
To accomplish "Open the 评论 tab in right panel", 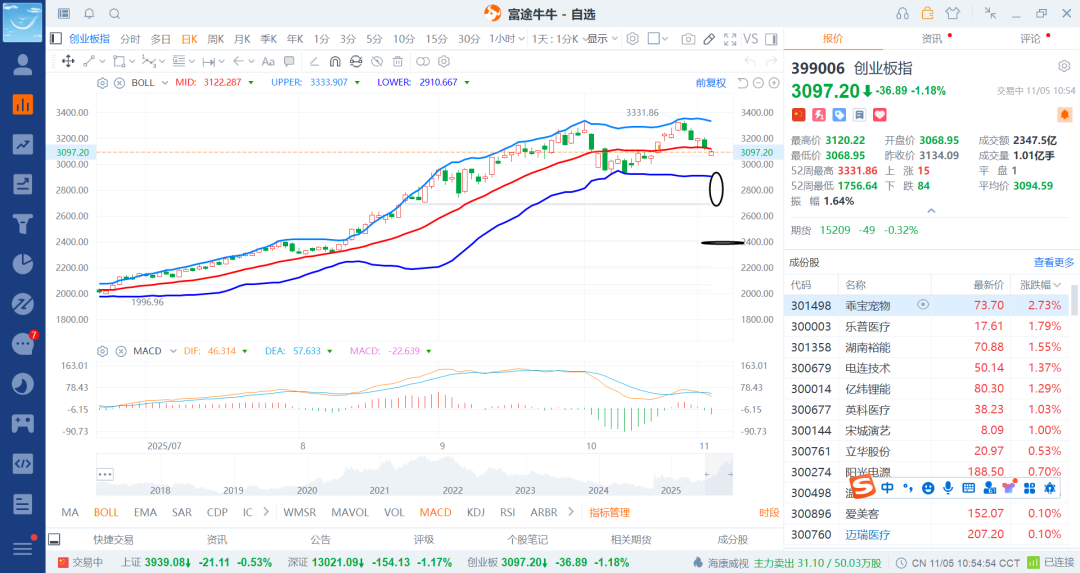I will coord(1030,39).
